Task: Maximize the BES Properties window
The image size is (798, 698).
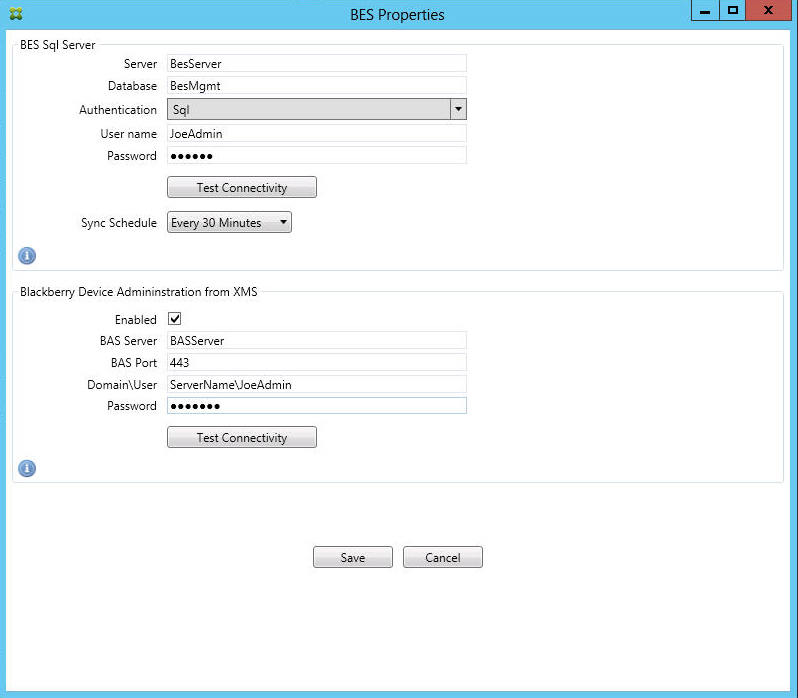Action: [733, 11]
